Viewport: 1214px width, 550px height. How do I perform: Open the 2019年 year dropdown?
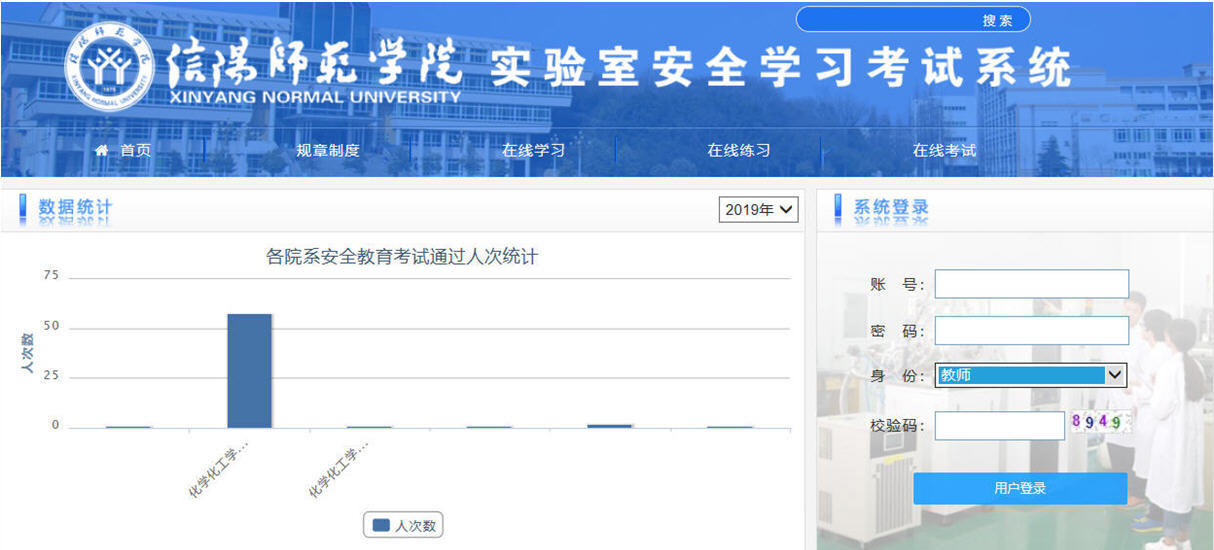[x=758, y=209]
